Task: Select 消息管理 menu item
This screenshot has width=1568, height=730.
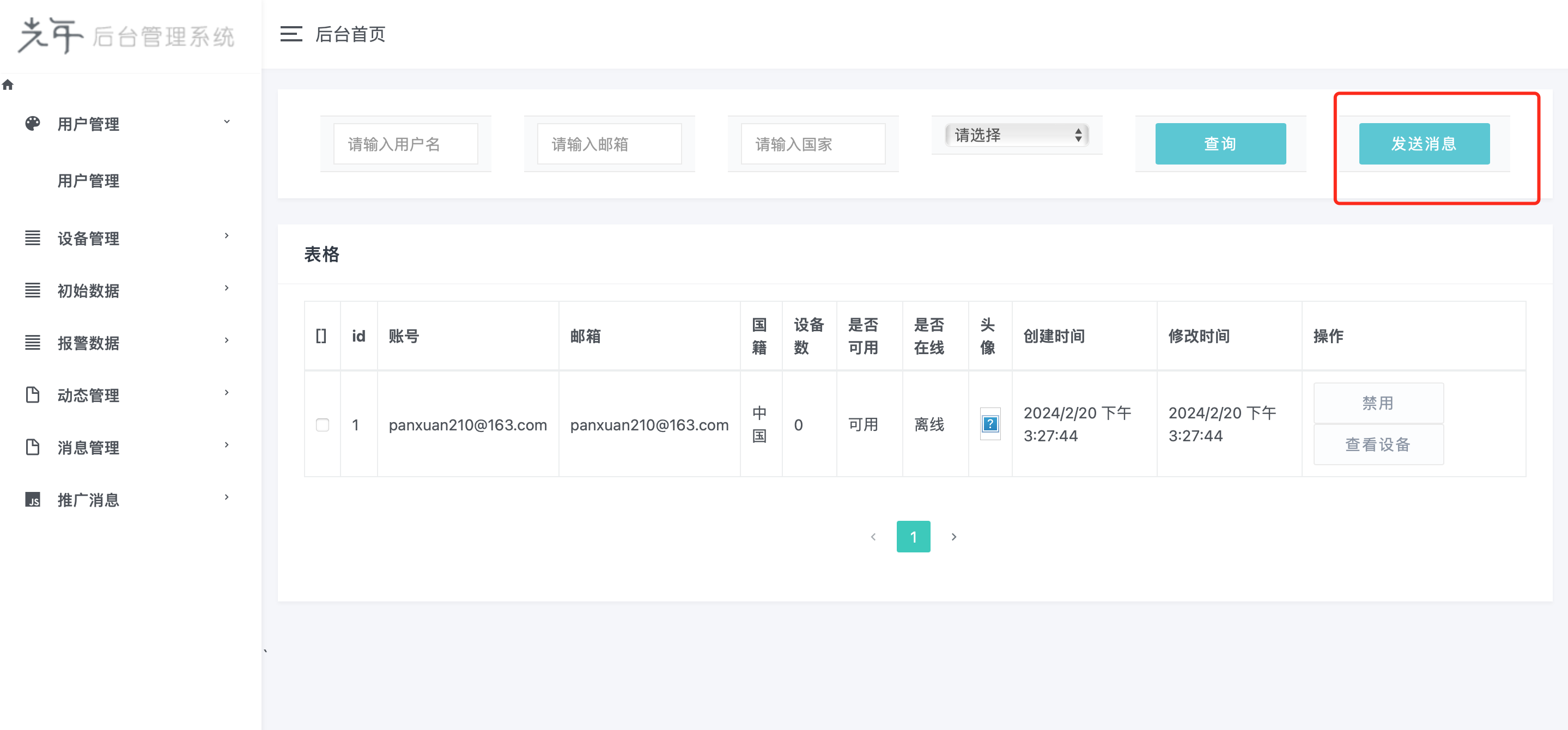Action: point(88,448)
